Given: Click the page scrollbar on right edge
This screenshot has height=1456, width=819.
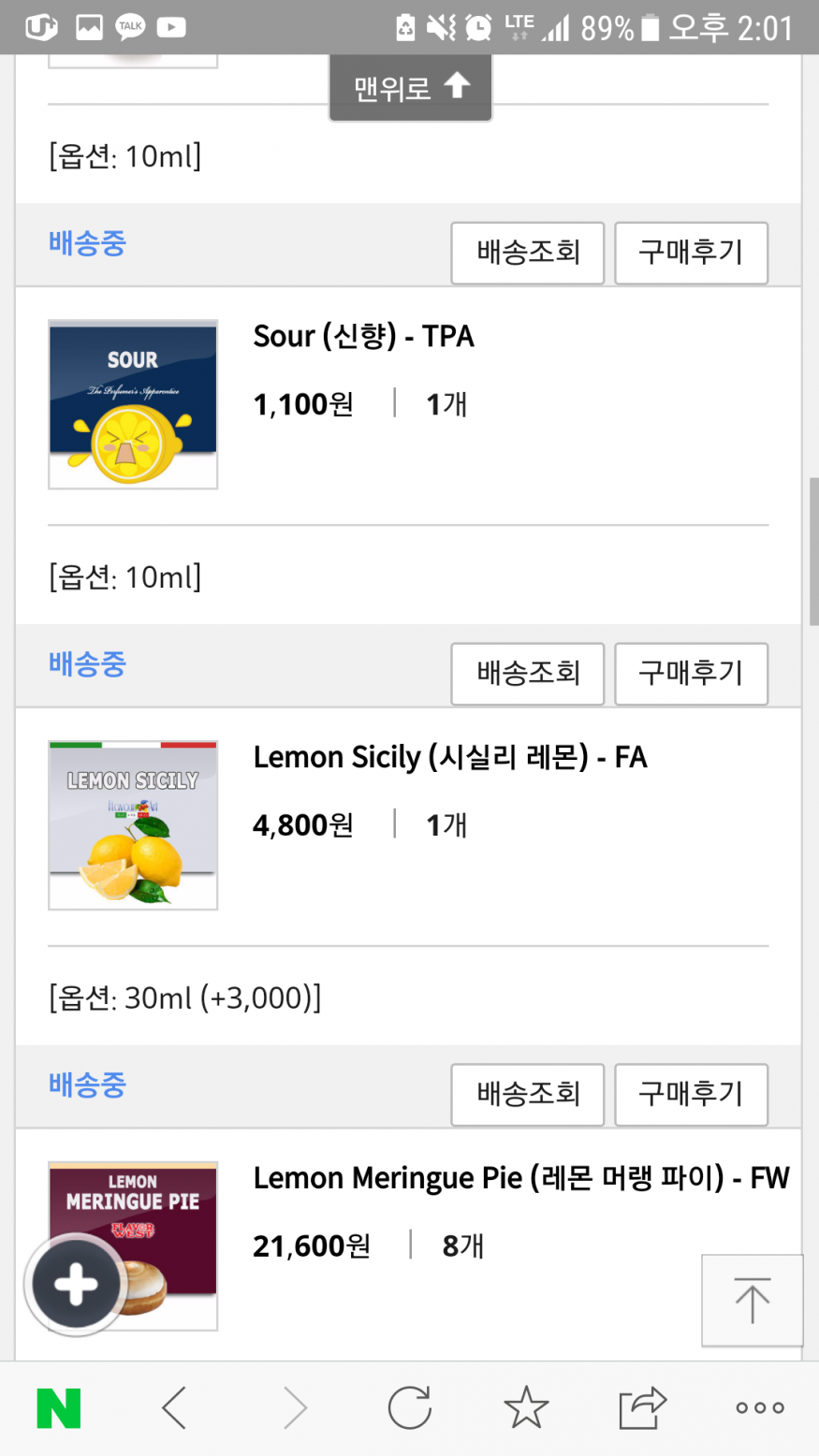Looking at the screenshot, I should [x=813, y=552].
